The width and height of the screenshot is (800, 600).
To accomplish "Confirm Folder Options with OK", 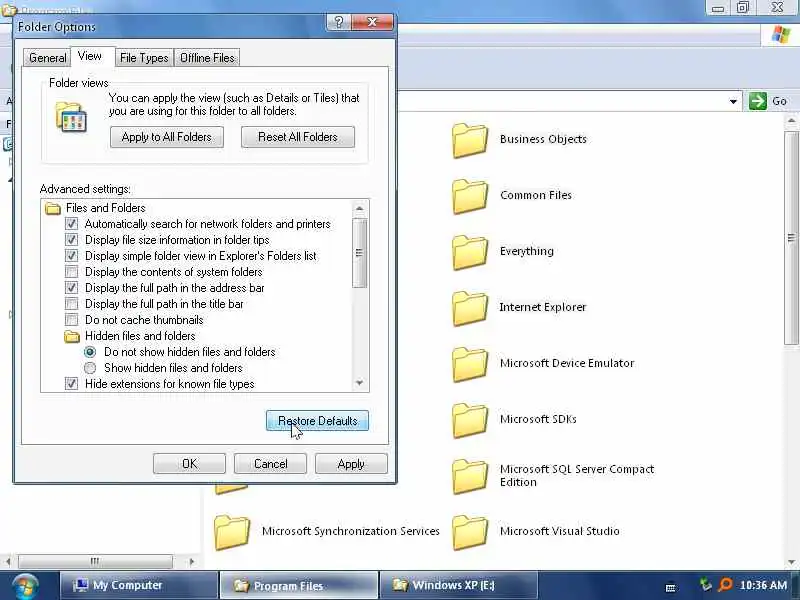I will pos(189,464).
